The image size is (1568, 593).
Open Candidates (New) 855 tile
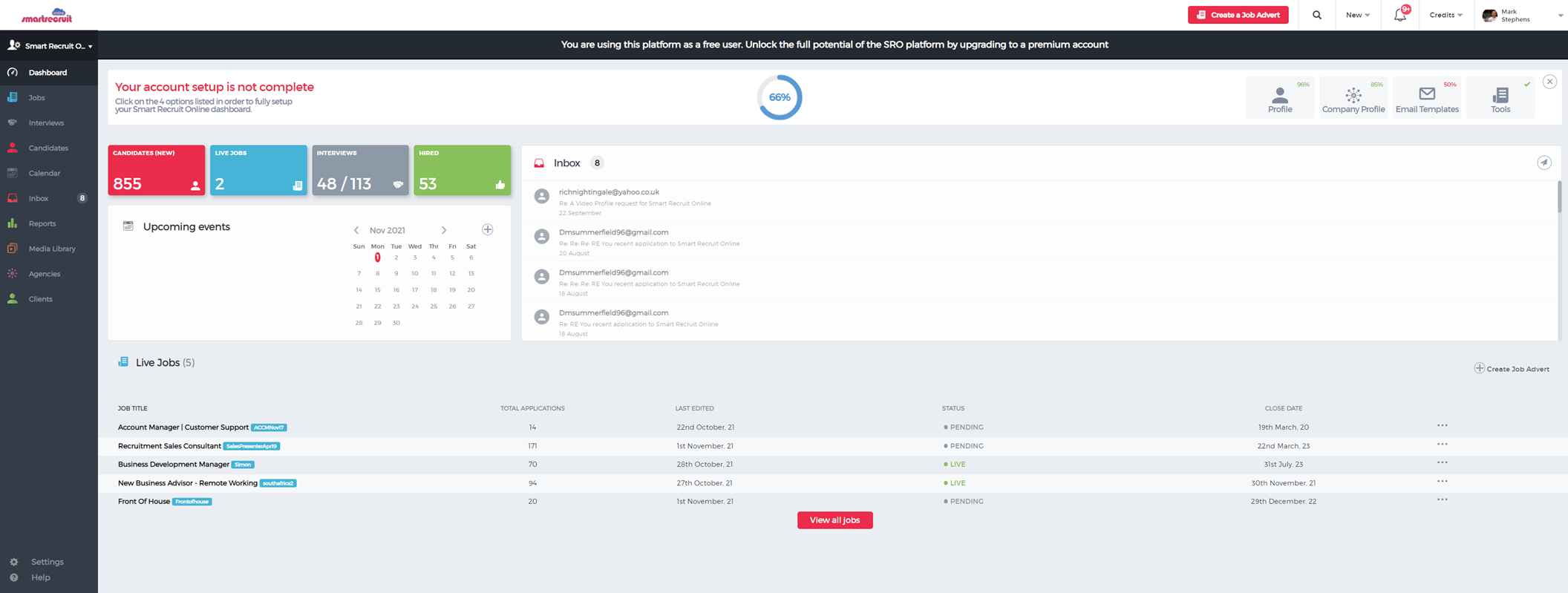[156, 170]
